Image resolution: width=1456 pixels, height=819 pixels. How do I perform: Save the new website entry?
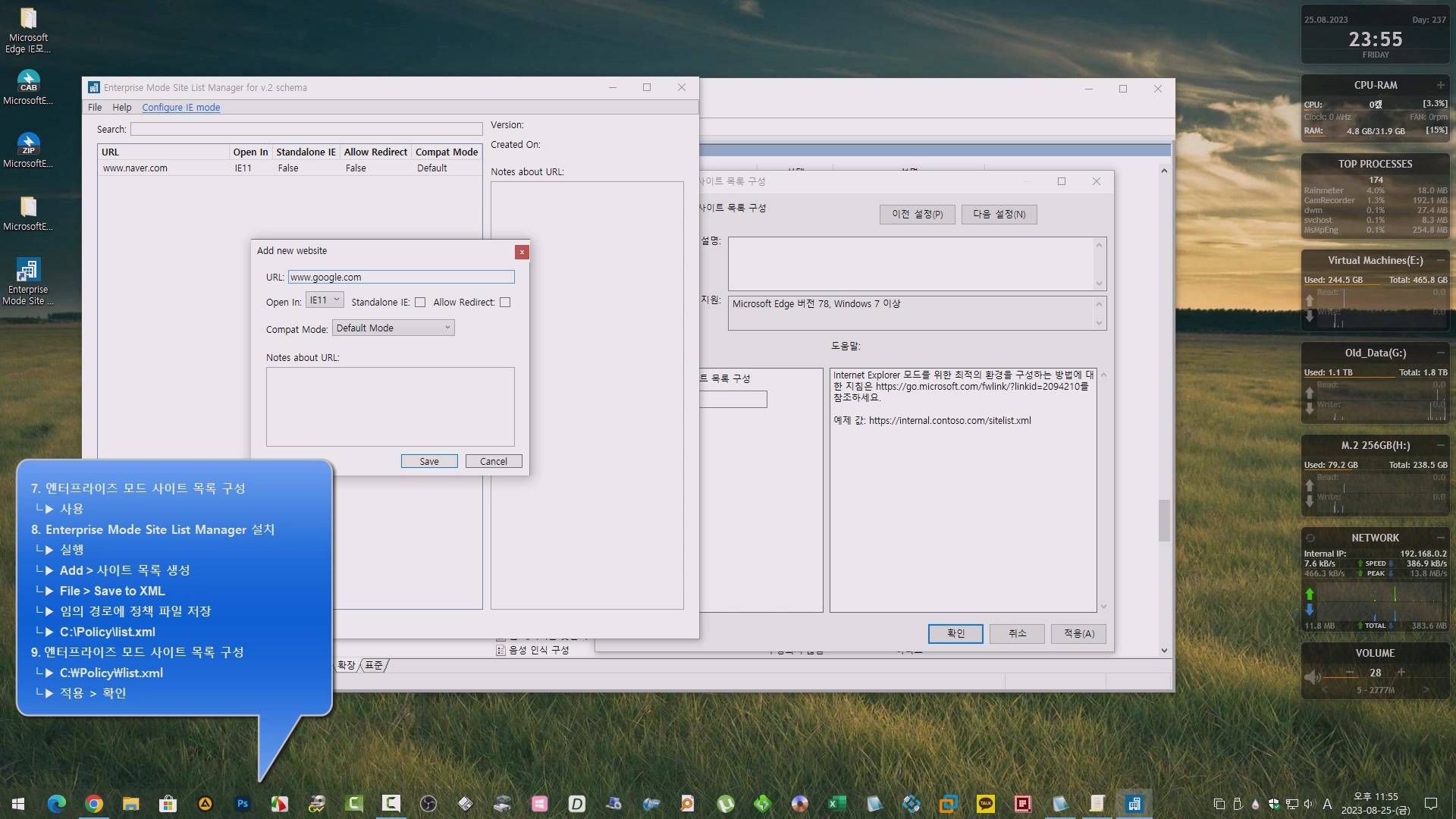429,461
